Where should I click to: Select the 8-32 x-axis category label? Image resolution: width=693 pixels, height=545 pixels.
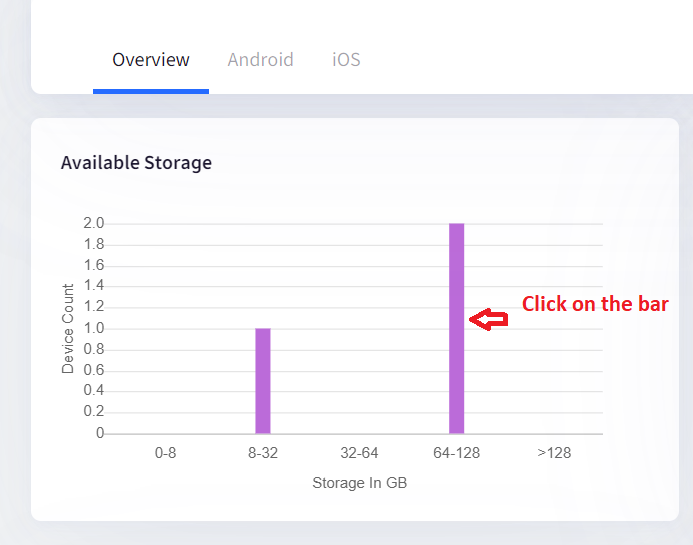[263, 453]
